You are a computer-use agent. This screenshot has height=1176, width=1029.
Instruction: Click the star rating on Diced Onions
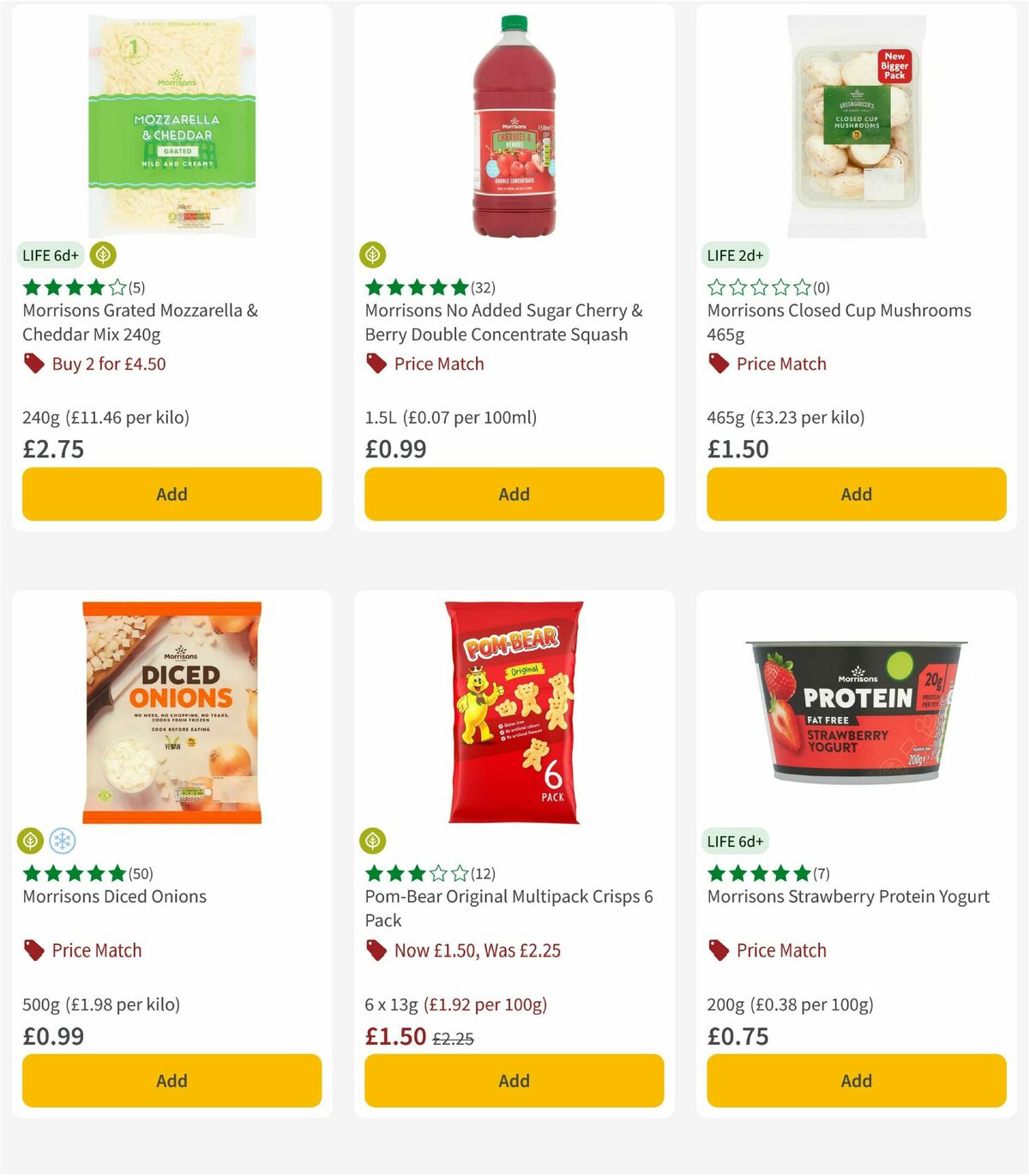tap(75, 874)
